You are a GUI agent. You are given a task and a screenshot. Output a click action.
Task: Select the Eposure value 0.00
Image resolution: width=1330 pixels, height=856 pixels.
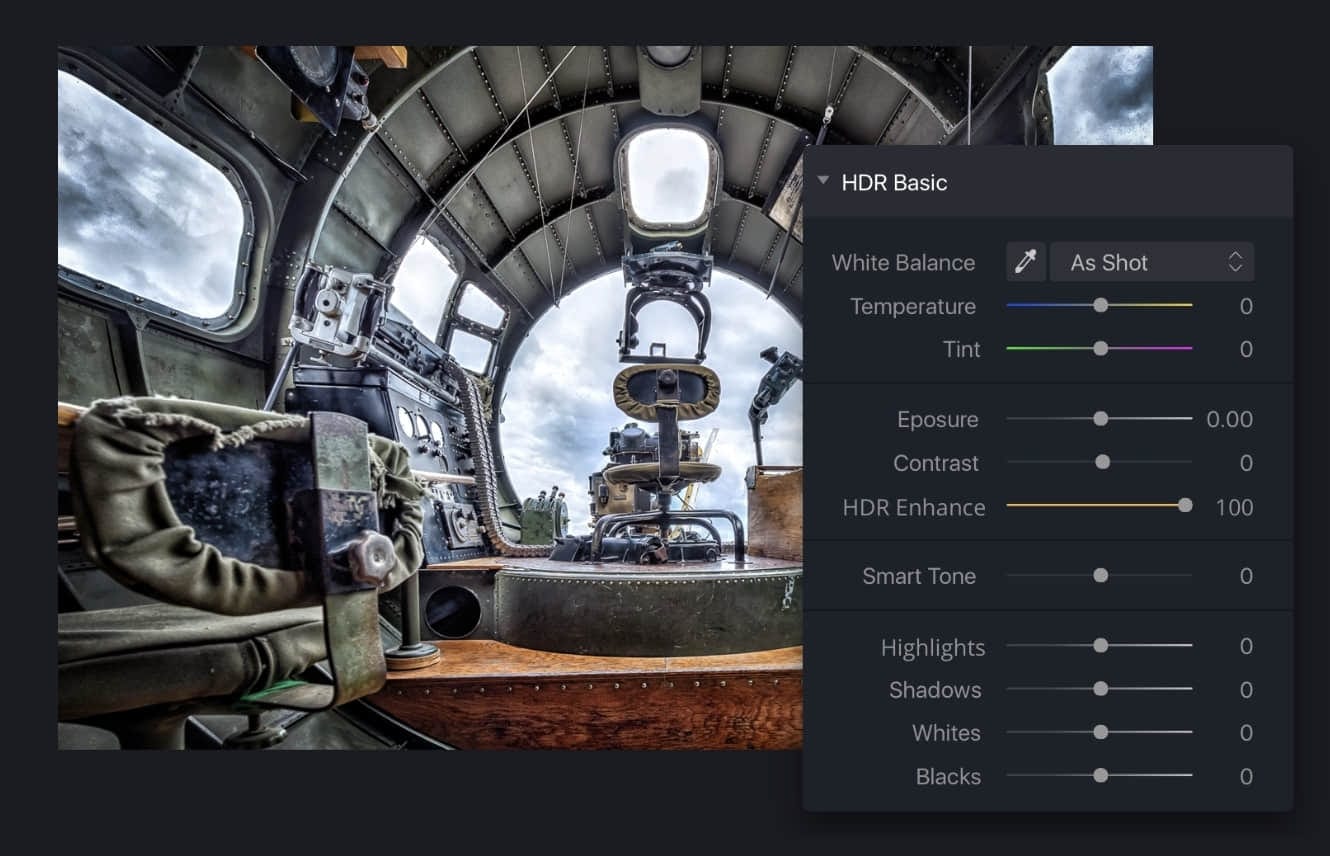click(1229, 419)
